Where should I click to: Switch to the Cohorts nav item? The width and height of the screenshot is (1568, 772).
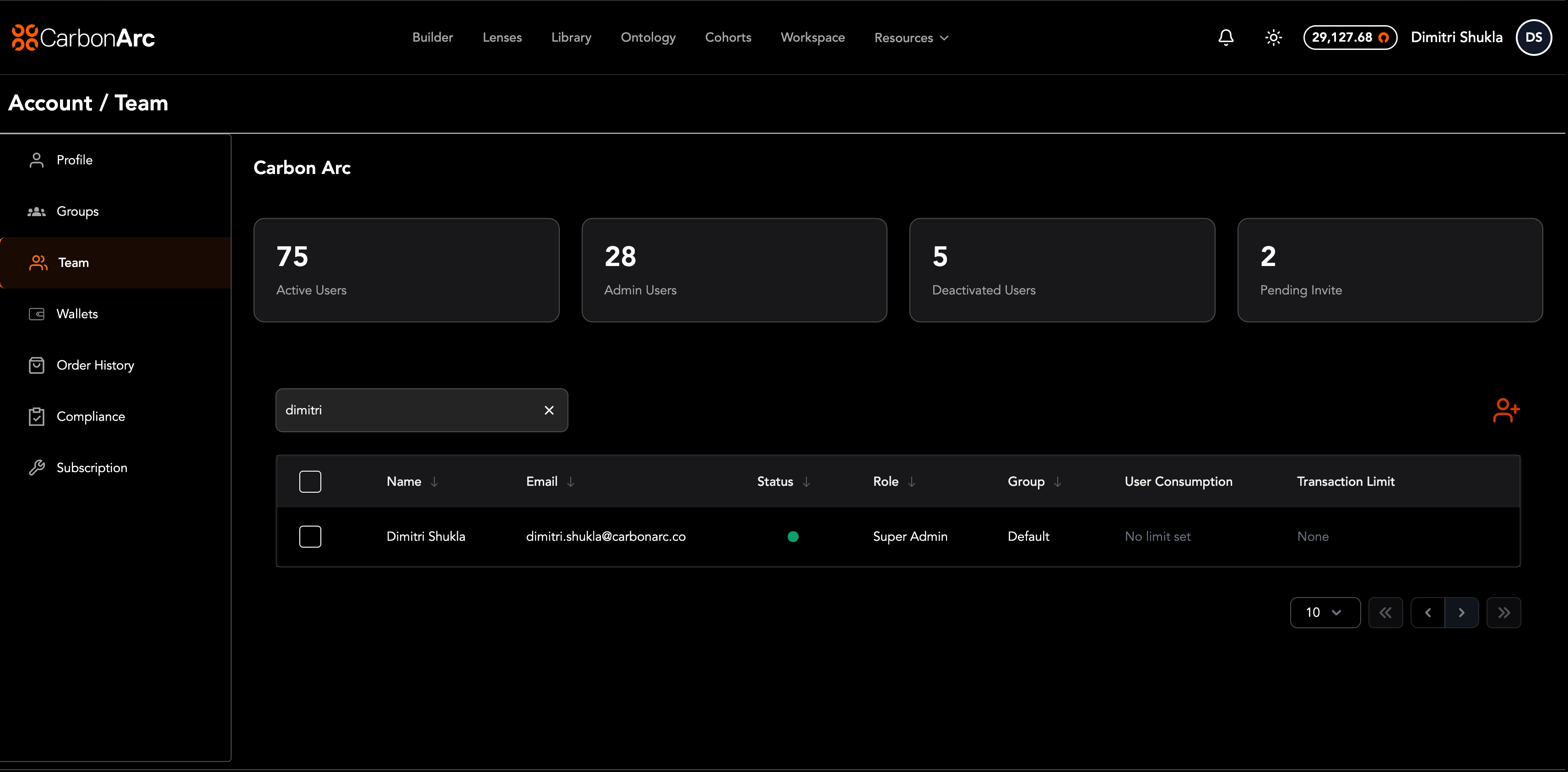pos(728,37)
